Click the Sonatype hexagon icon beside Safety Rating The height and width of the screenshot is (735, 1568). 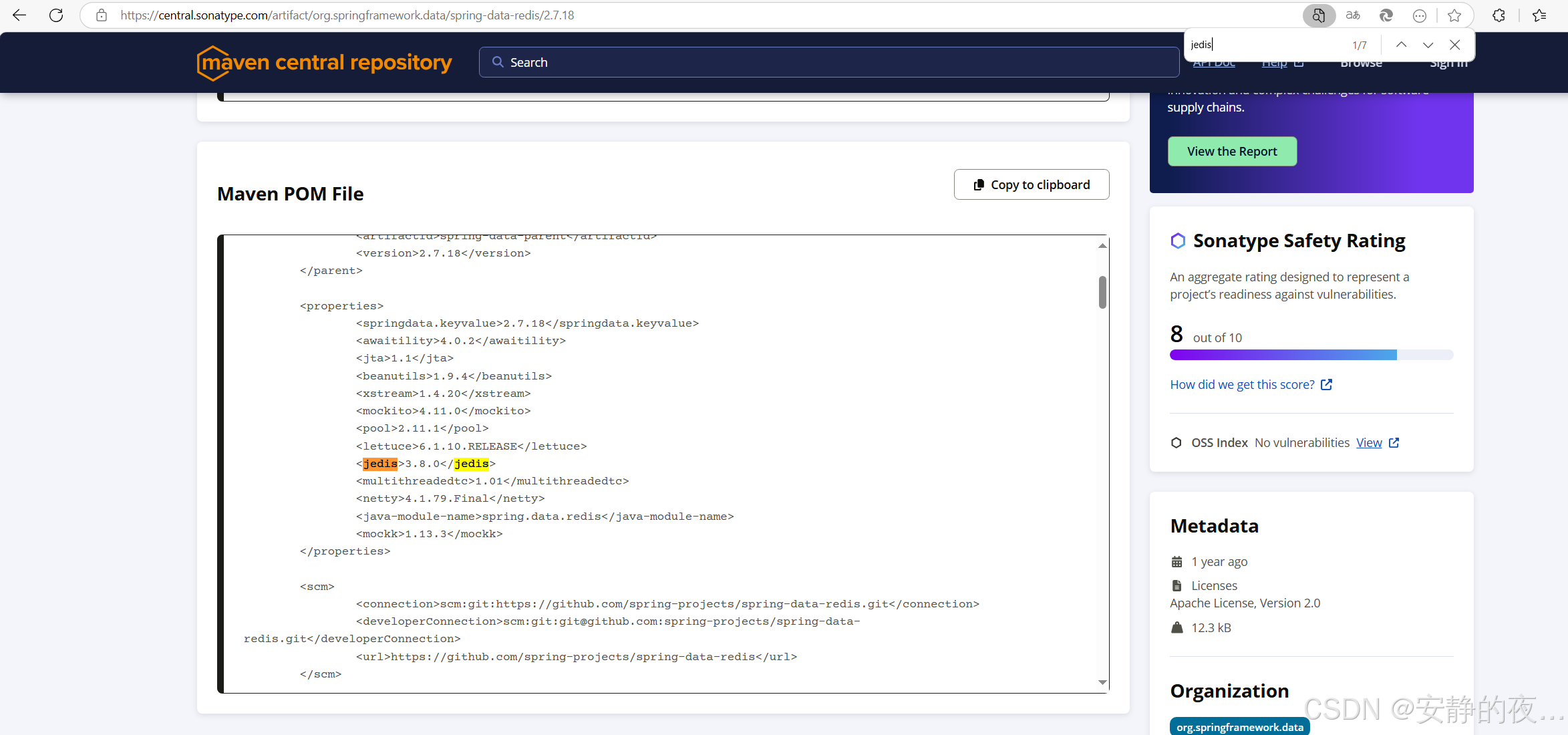tap(1178, 241)
